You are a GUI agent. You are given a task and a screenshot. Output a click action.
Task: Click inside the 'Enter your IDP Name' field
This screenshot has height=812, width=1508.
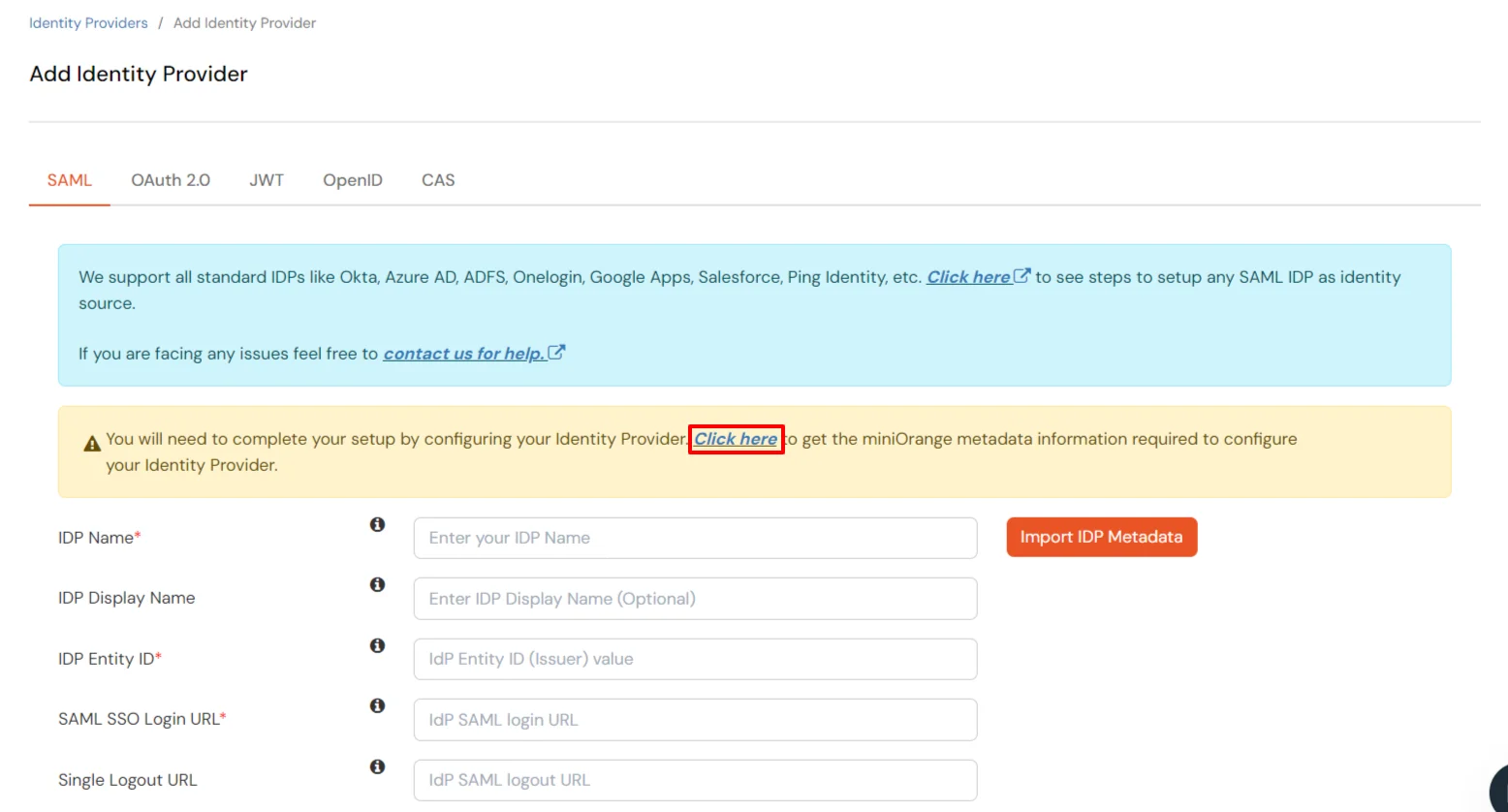pos(694,538)
